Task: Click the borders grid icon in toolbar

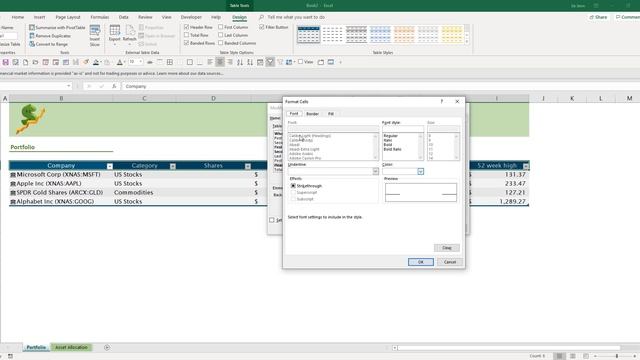Action: pyautogui.click(x=170, y=62)
